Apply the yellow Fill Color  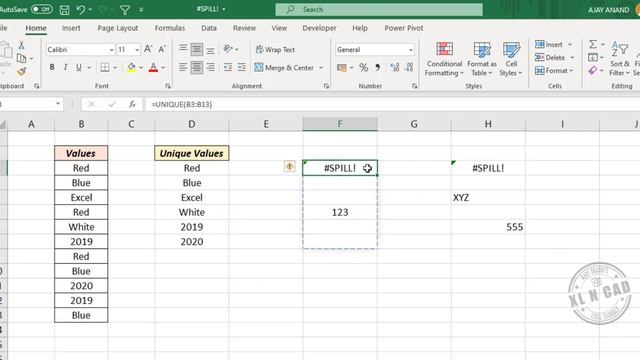131,67
